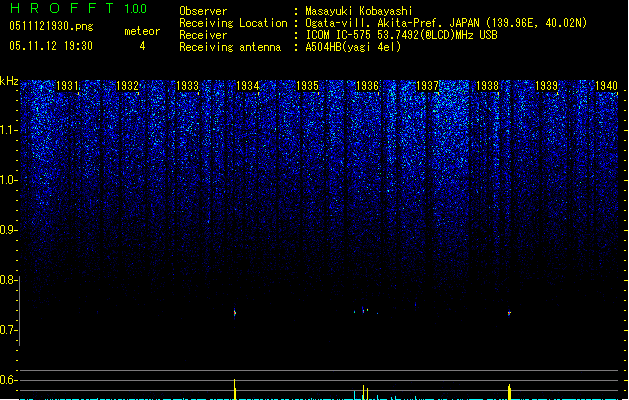Click the kHz axis unit label
The image size is (629, 400).
[9, 81]
